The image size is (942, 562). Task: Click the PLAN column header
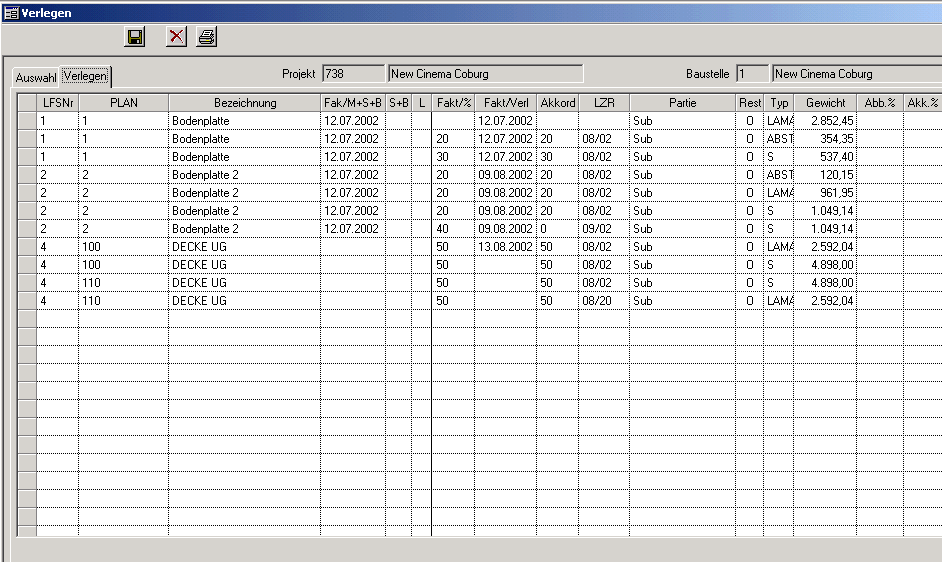pyautogui.click(x=123, y=103)
